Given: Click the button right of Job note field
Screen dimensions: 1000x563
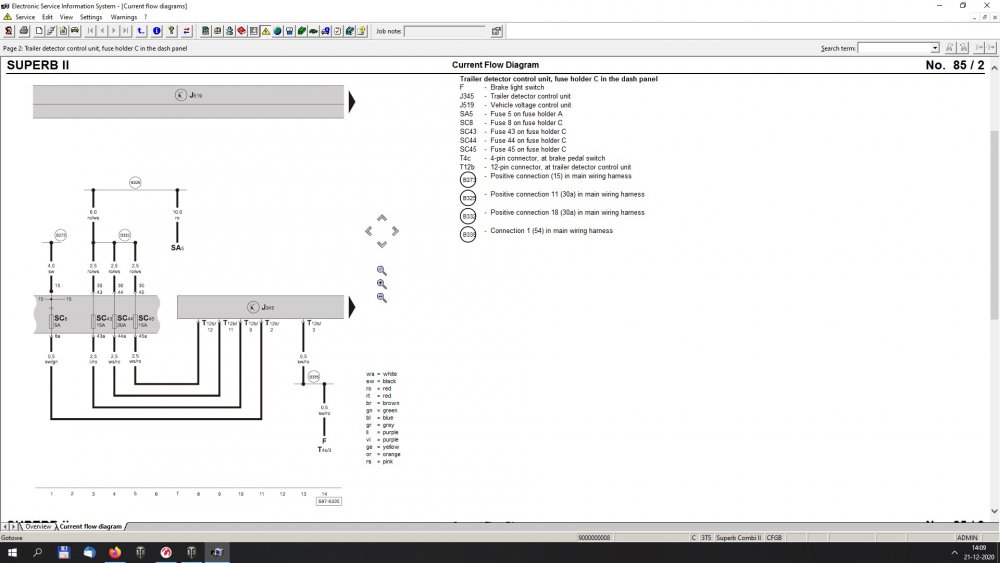Looking at the screenshot, I should [x=496, y=31].
